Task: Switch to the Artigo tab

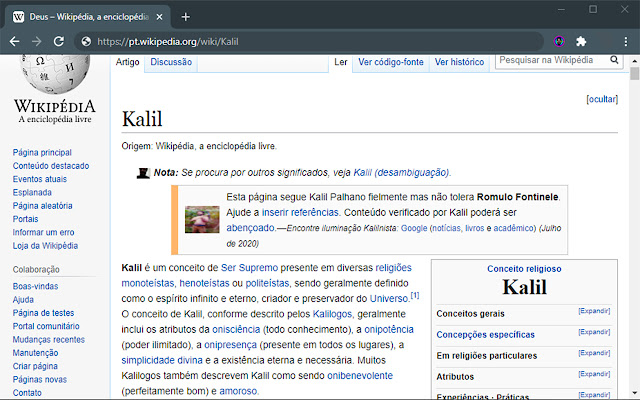Action: tap(127, 62)
